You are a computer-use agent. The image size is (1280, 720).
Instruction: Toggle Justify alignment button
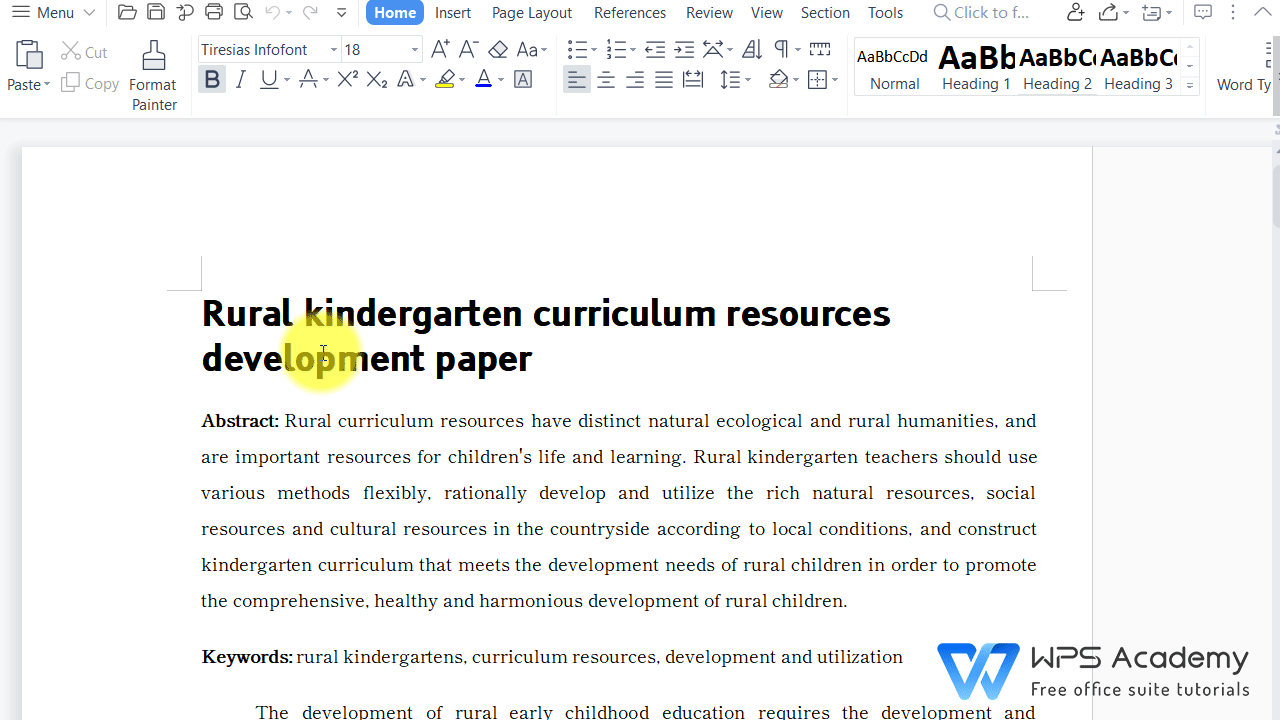click(x=664, y=80)
